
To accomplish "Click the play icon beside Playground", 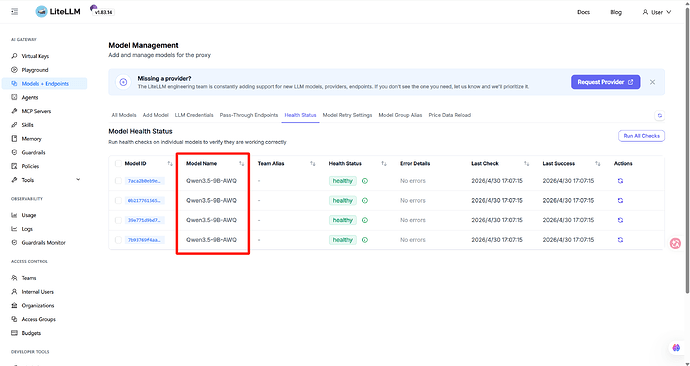I will (x=14, y=70).
